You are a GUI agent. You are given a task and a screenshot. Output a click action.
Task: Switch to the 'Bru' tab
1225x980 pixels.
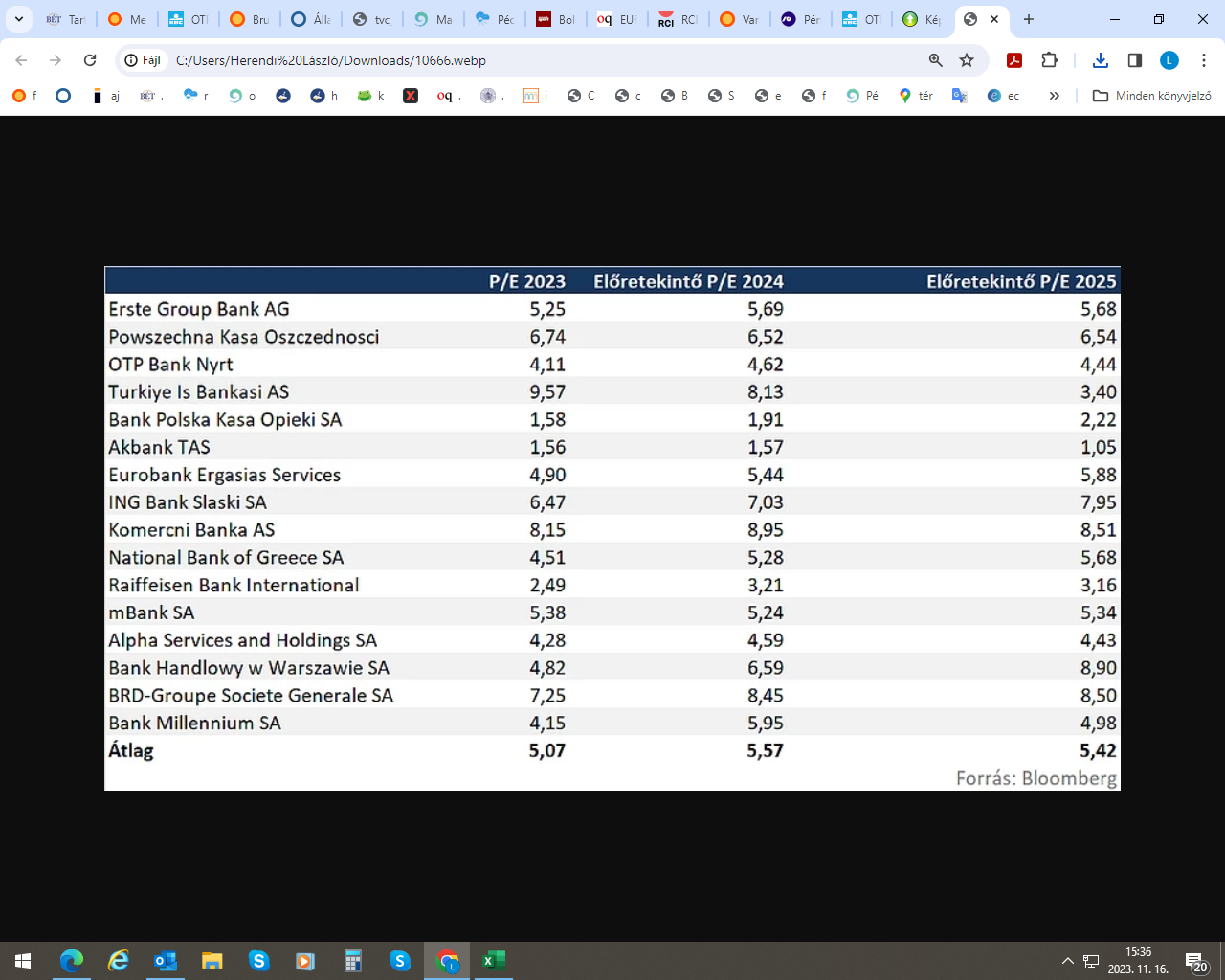coord(249,19)
